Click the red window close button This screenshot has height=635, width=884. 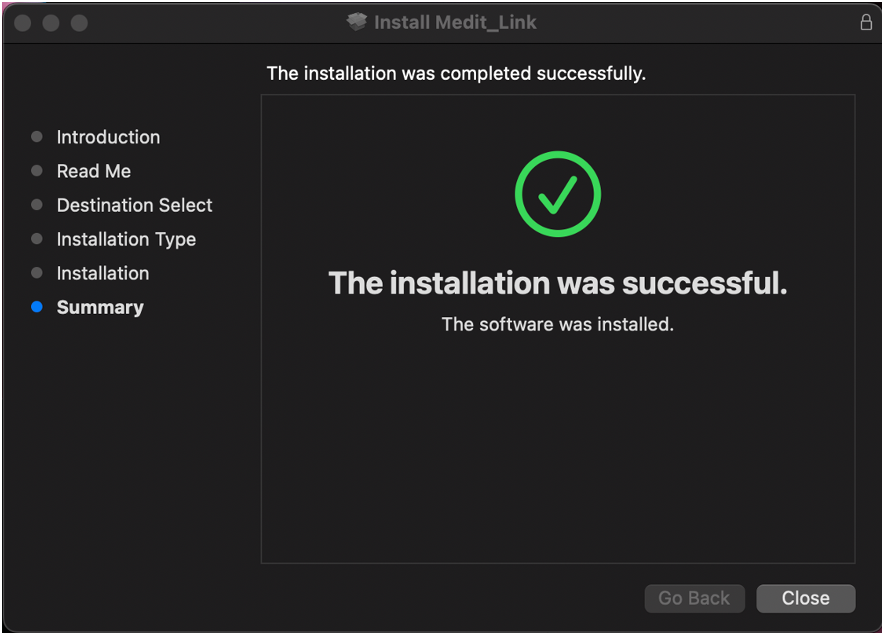point(23,23)
